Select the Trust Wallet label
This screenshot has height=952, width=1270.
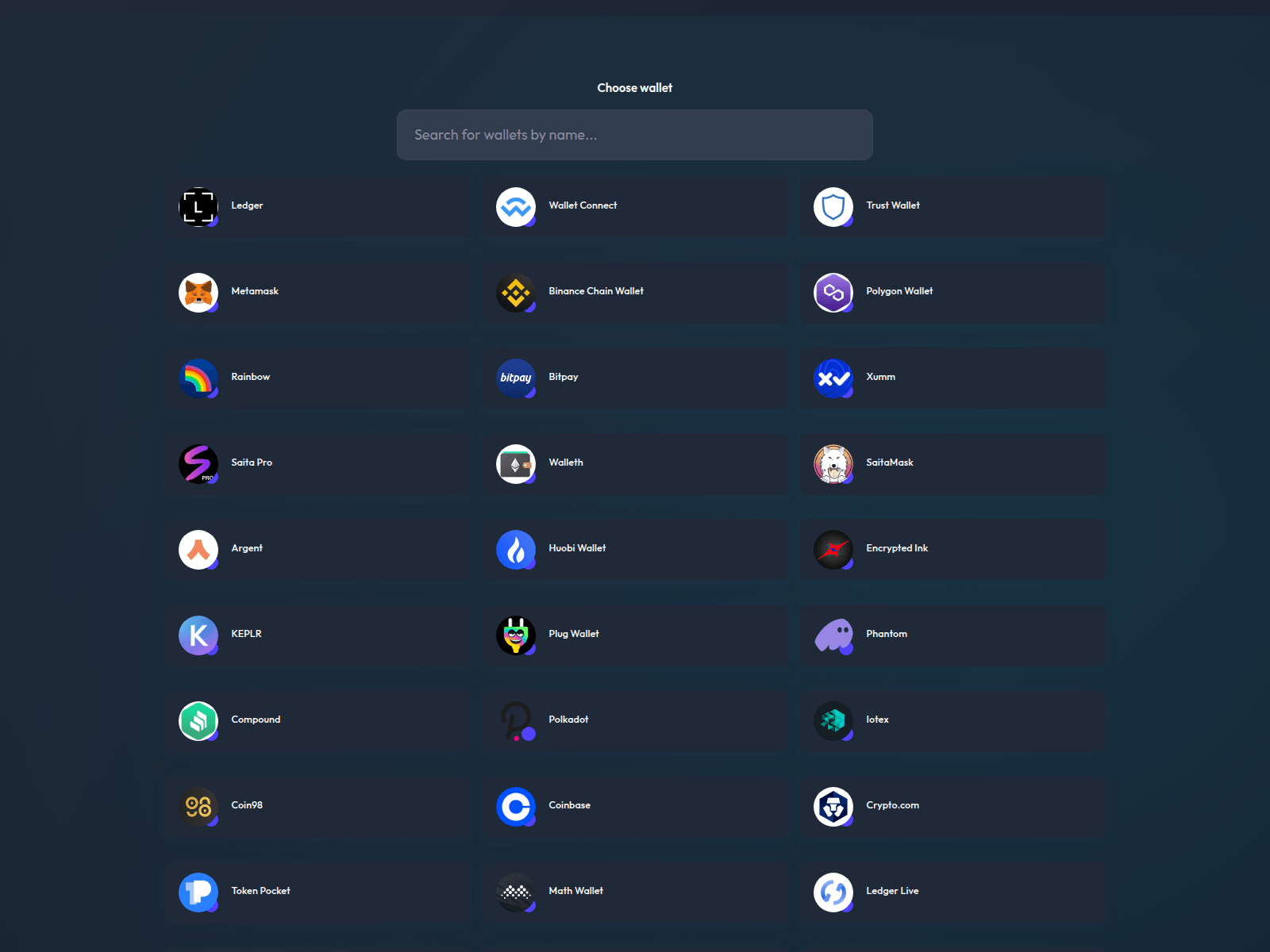(893, 205)
